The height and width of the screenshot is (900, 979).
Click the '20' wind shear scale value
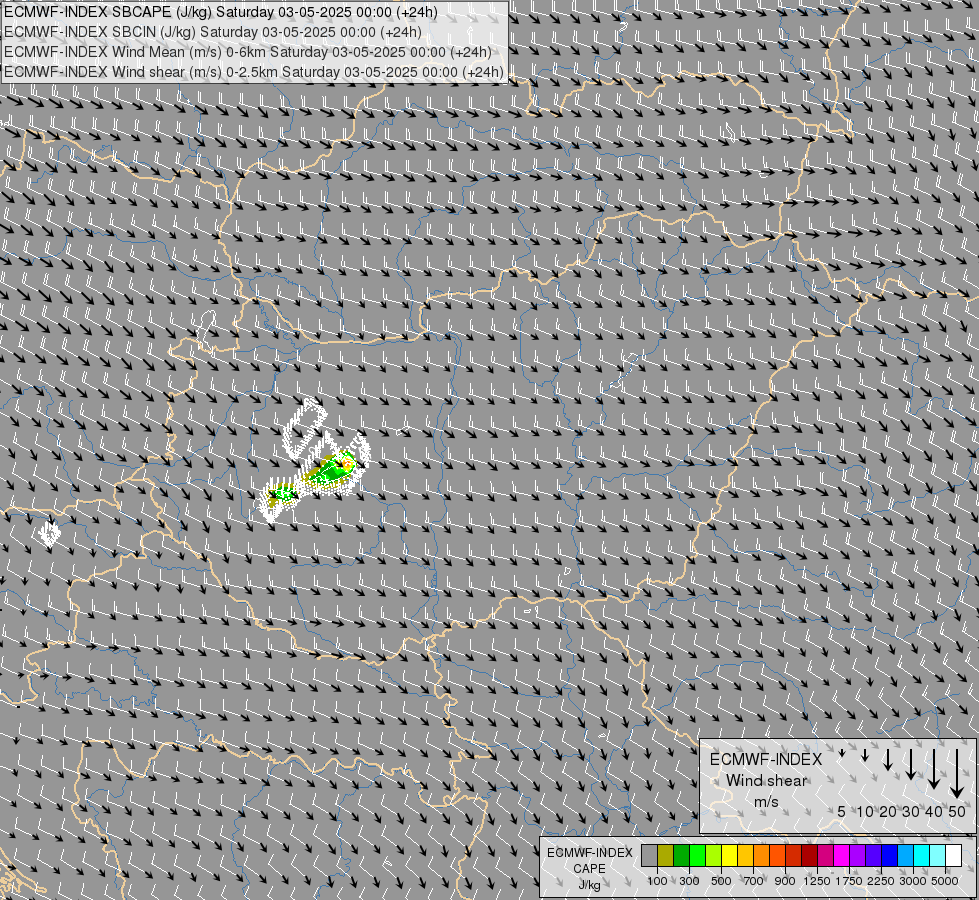click(x=888, y=811)
